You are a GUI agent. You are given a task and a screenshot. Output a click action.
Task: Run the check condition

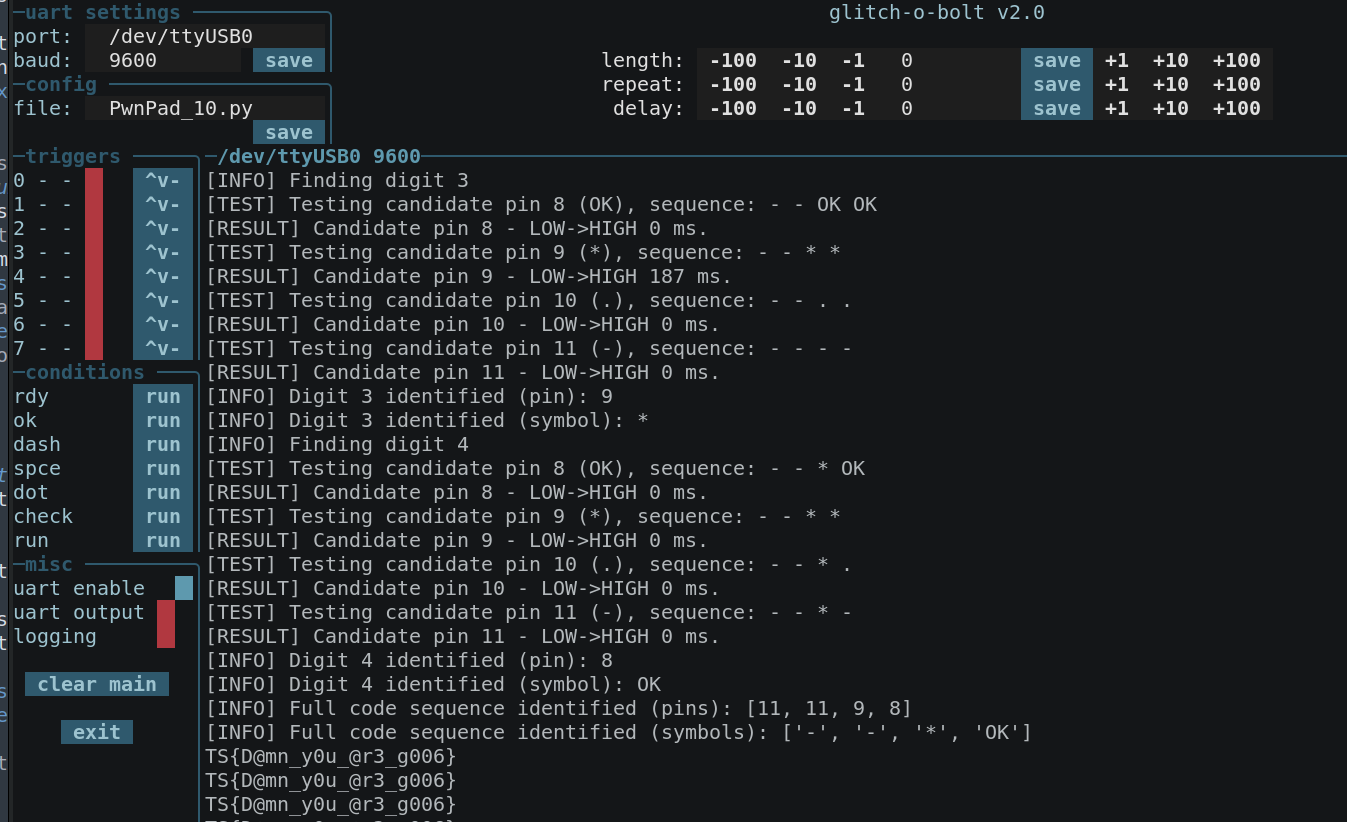point(163,516)
